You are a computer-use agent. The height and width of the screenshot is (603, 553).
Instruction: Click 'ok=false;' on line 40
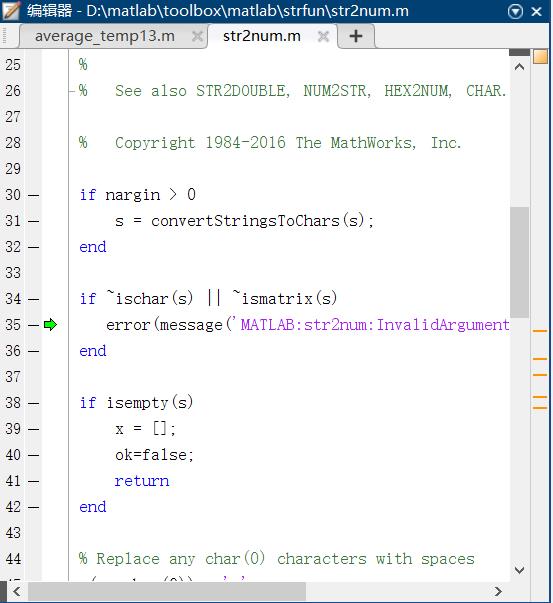pos(154,455)
